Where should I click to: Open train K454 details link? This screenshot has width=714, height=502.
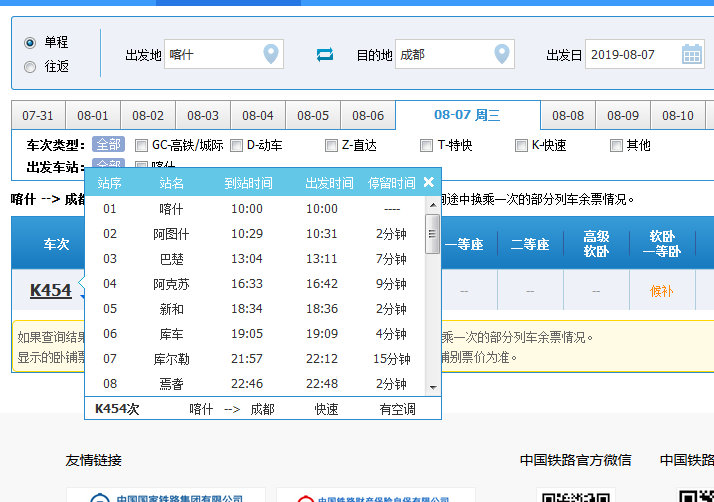point(50,290)
